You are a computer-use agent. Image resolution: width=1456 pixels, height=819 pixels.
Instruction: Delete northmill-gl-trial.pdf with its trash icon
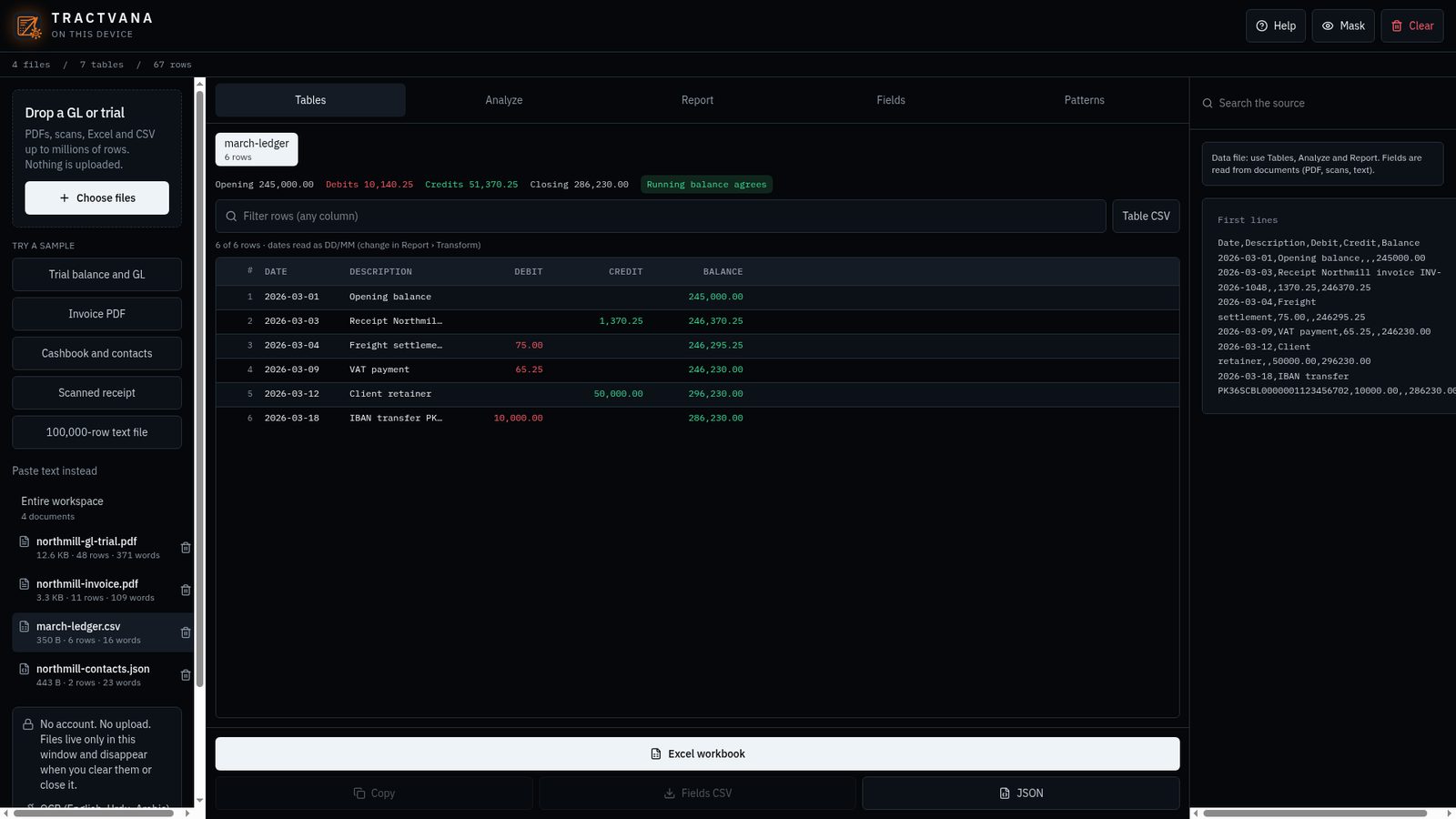(186, 548)
